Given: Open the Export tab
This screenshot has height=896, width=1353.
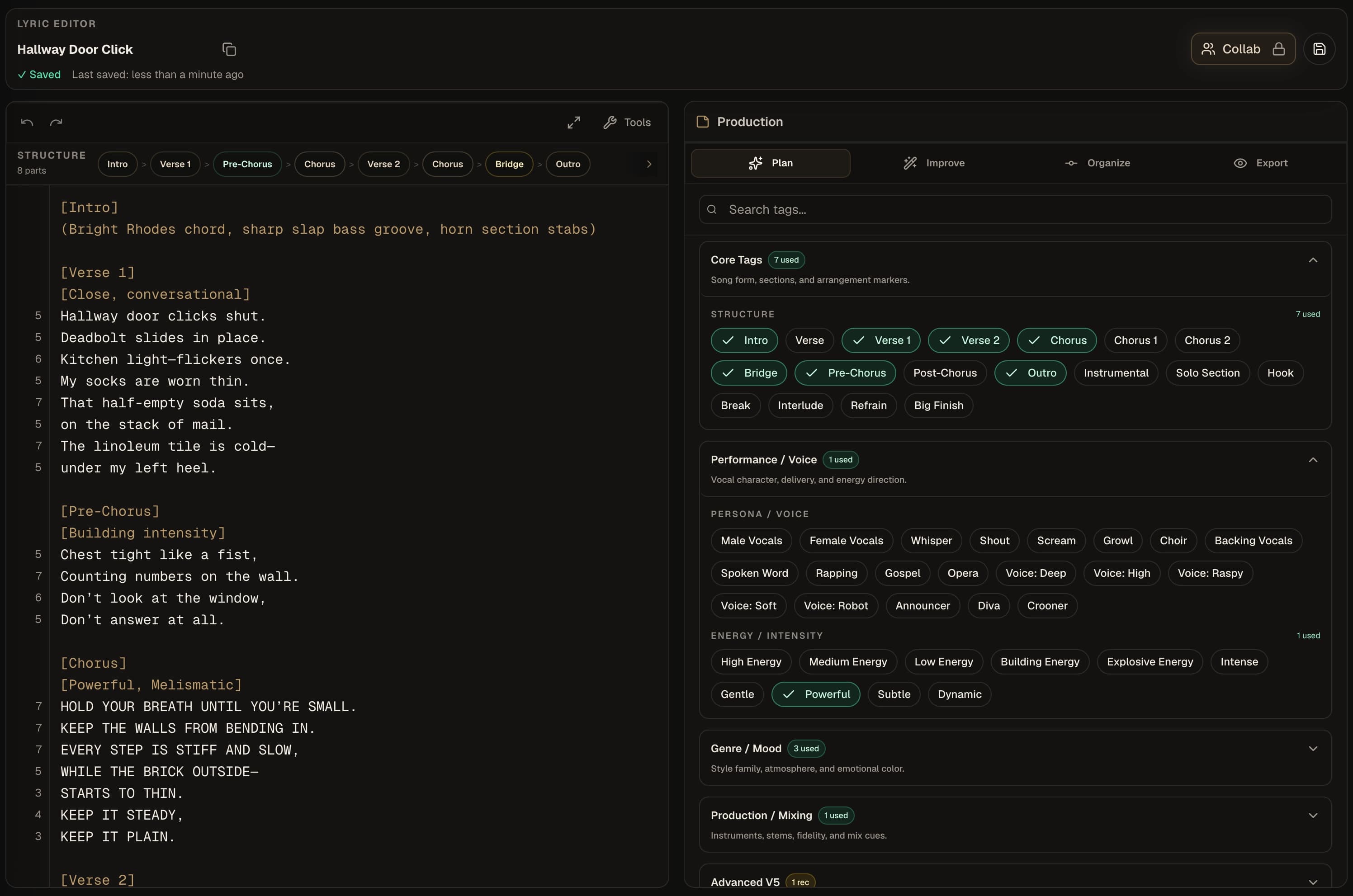Looking at the screenshot, I should click(x=1260, y=163).
